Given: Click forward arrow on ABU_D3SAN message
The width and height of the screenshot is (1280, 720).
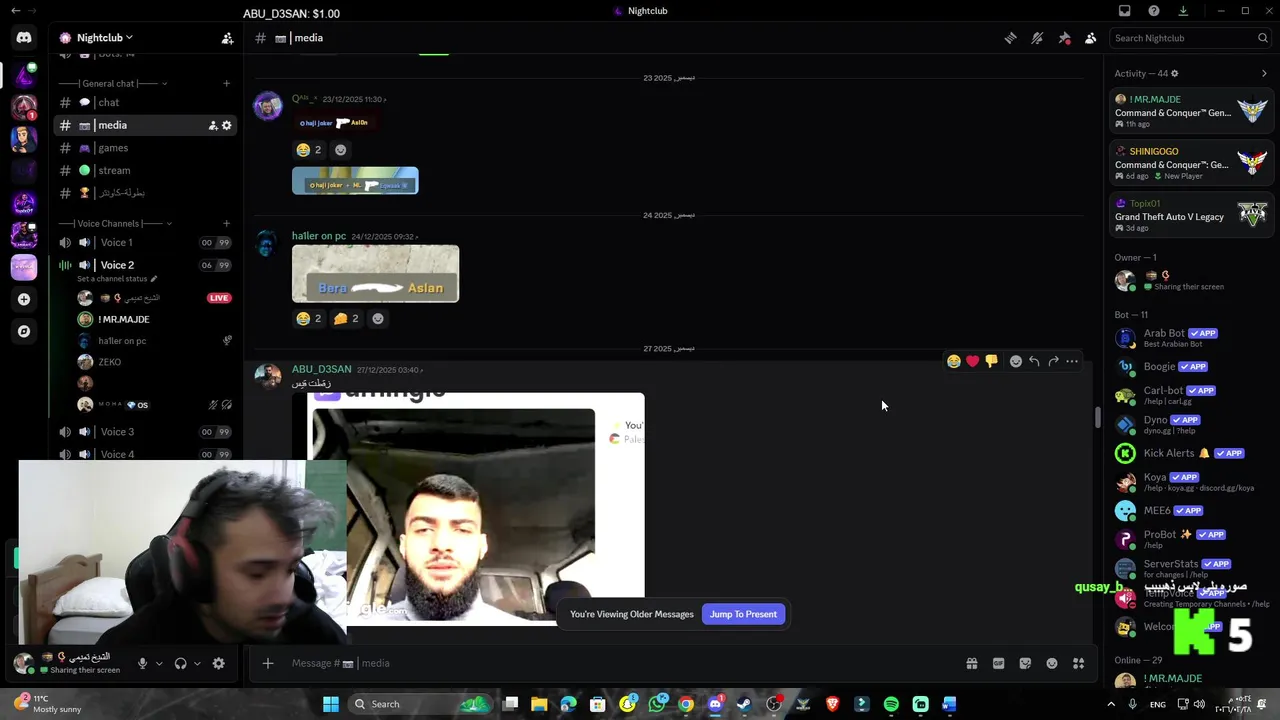Looking at the screenshot, I should 1053,361.
